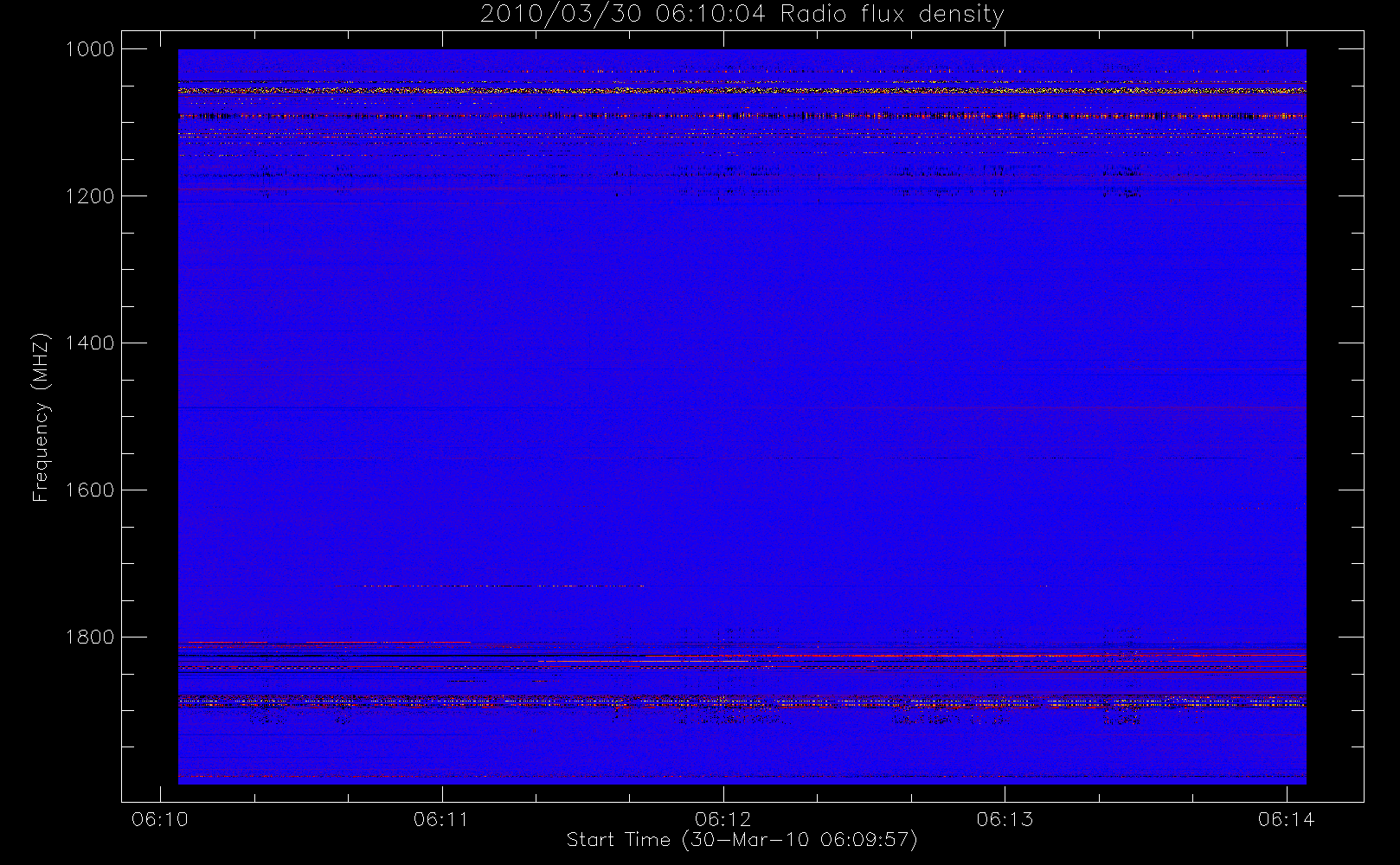Click the 1600 frequency tick label
Image resolution: width=1400 pixels, height=865 pixels.
(x=90, y=490)
